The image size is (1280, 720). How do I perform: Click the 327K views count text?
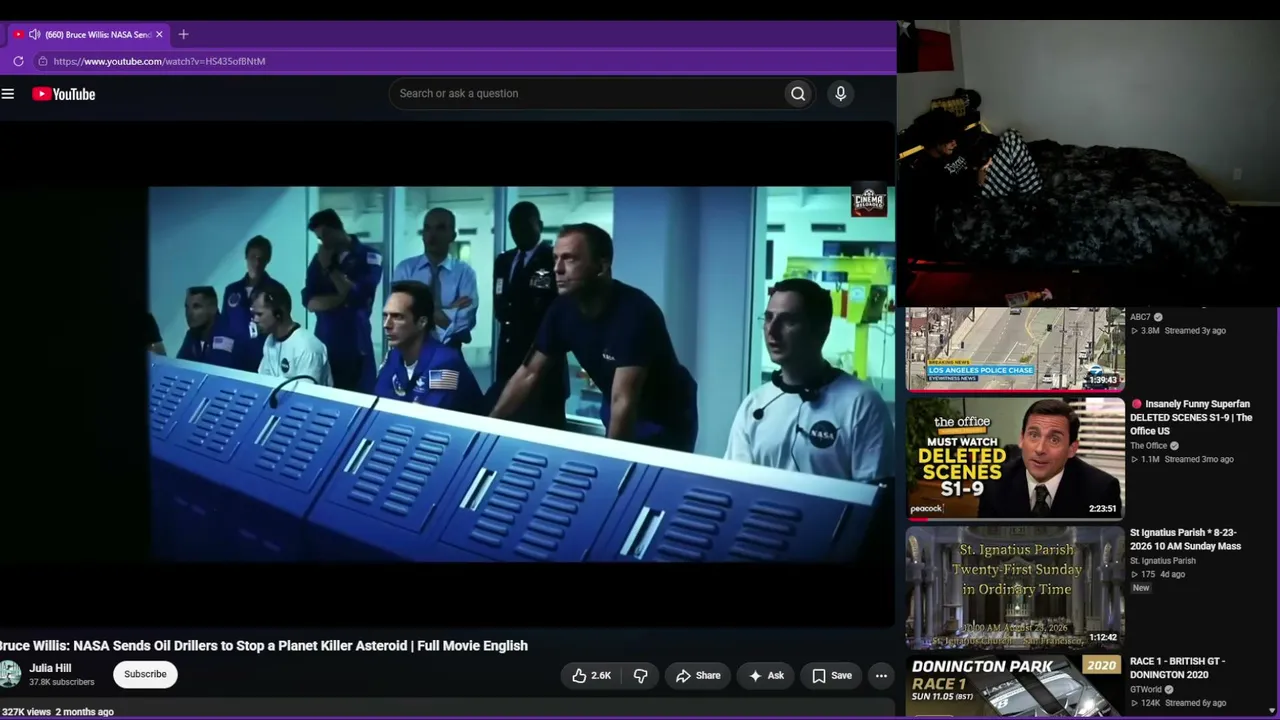25,712
